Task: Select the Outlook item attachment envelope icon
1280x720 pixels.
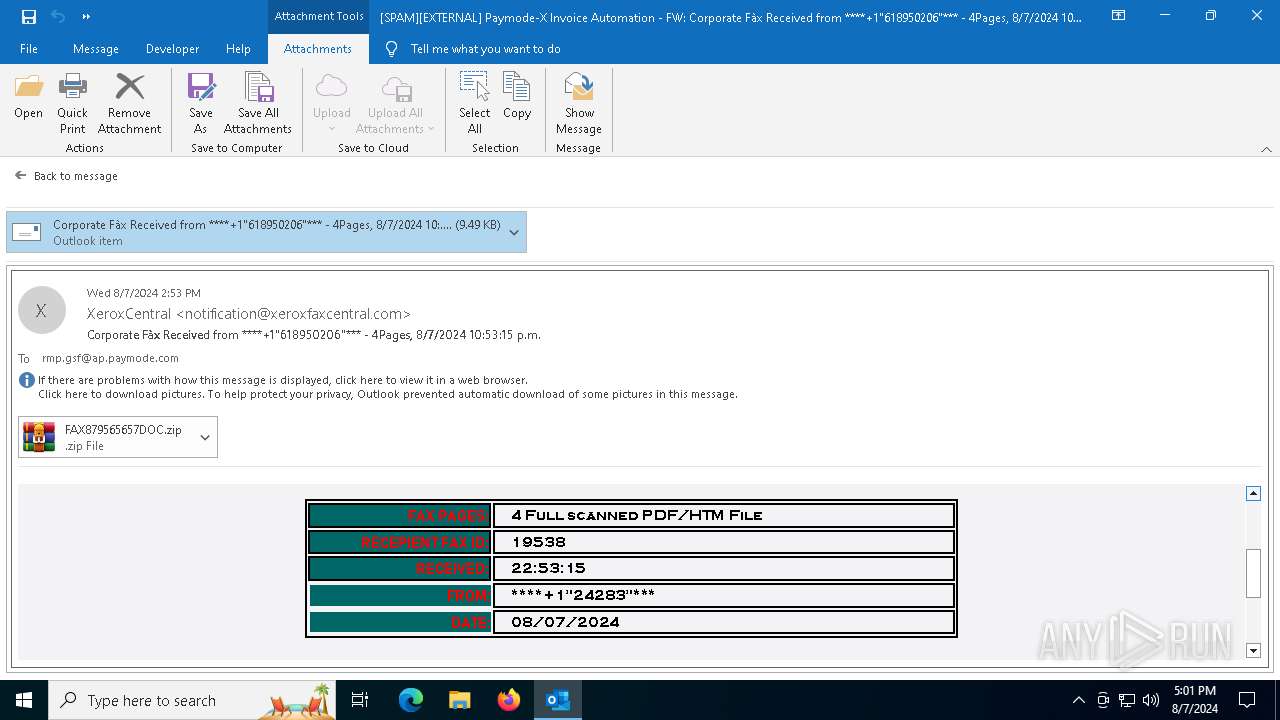Action: 27,232
